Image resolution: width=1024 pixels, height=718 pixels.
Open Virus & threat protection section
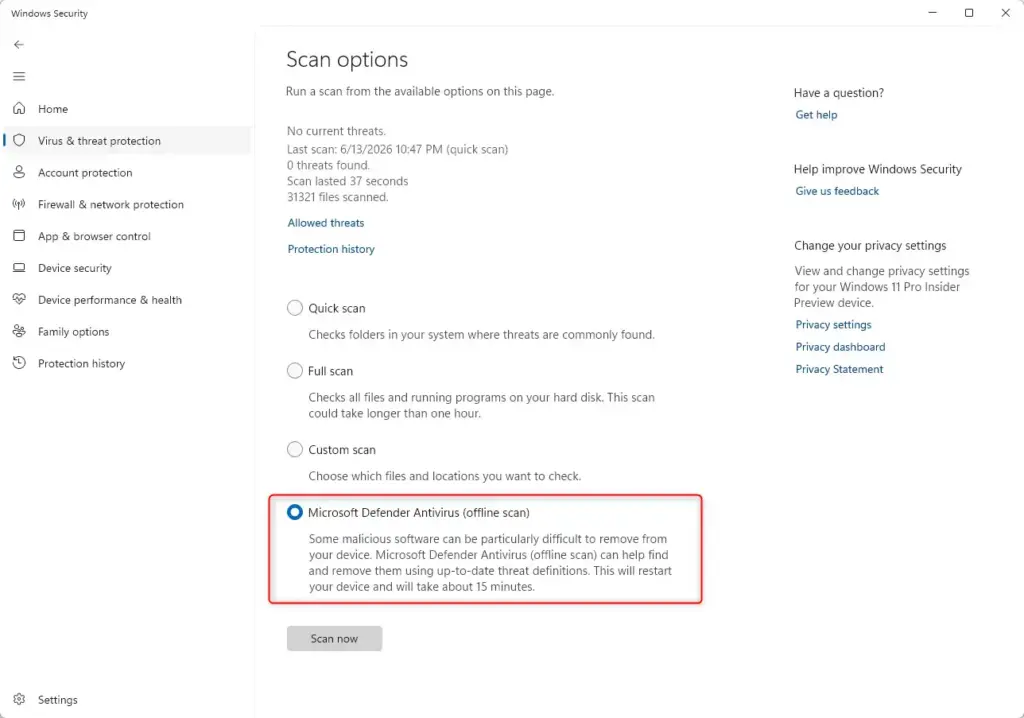[x=127, y=140]
